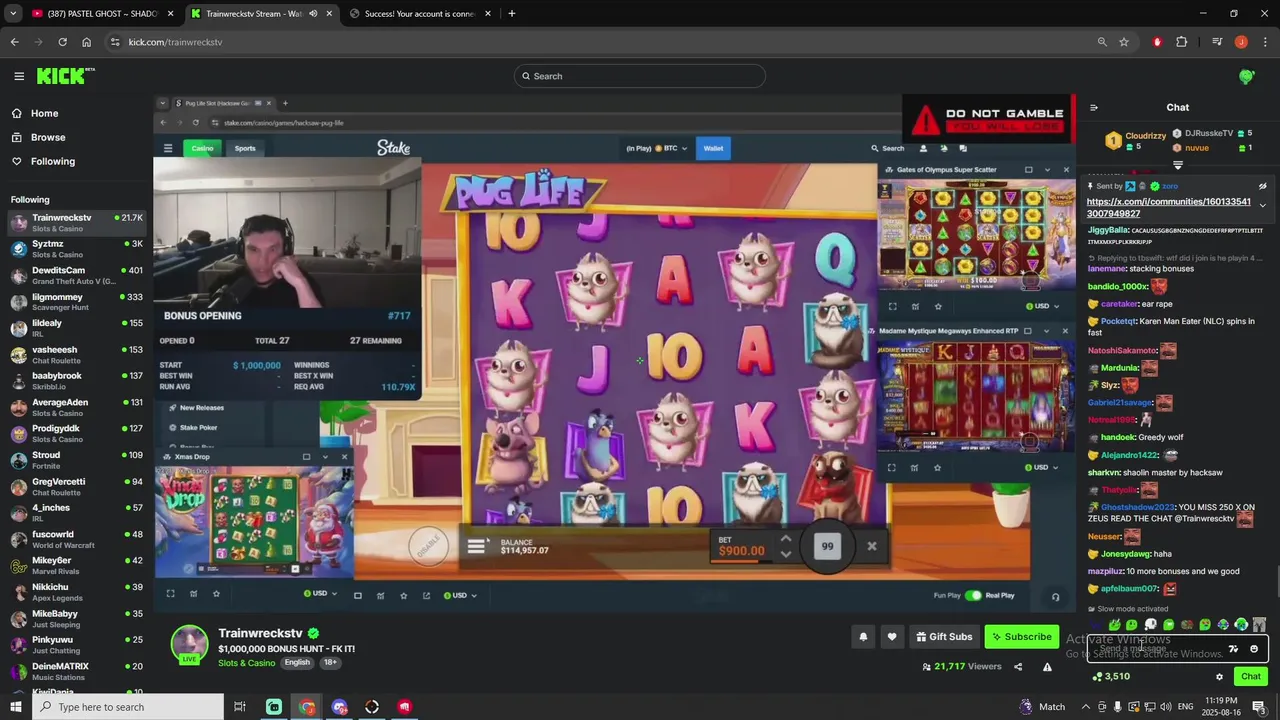Screen dimensions: 1280x720
Task: Share the stream via share icon
Action: pyautogui.click(x=1018, y=667)
